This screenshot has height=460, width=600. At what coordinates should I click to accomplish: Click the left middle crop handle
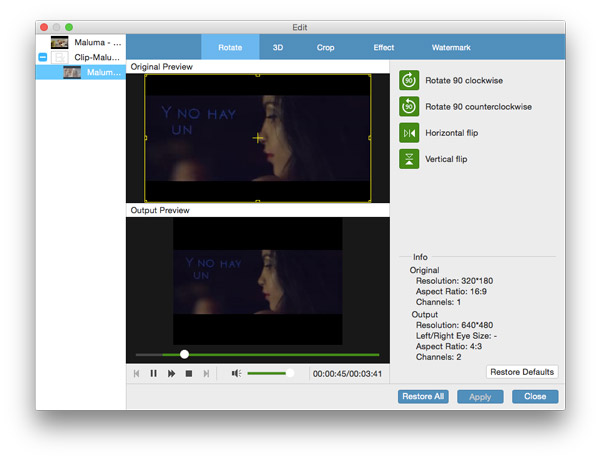click(145, 138)
